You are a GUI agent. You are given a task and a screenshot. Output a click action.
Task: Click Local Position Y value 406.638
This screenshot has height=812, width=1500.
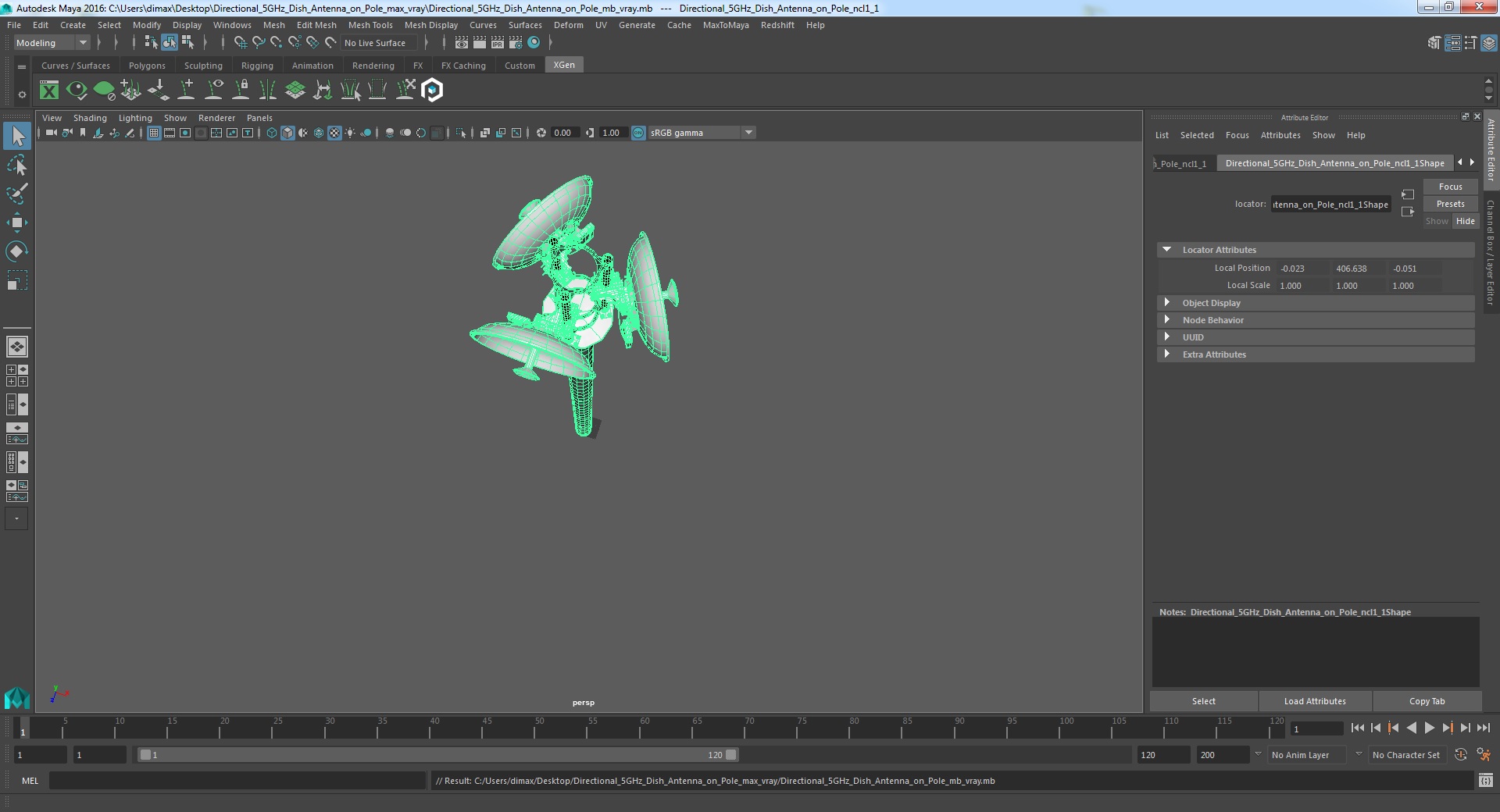coord(1358,269)
